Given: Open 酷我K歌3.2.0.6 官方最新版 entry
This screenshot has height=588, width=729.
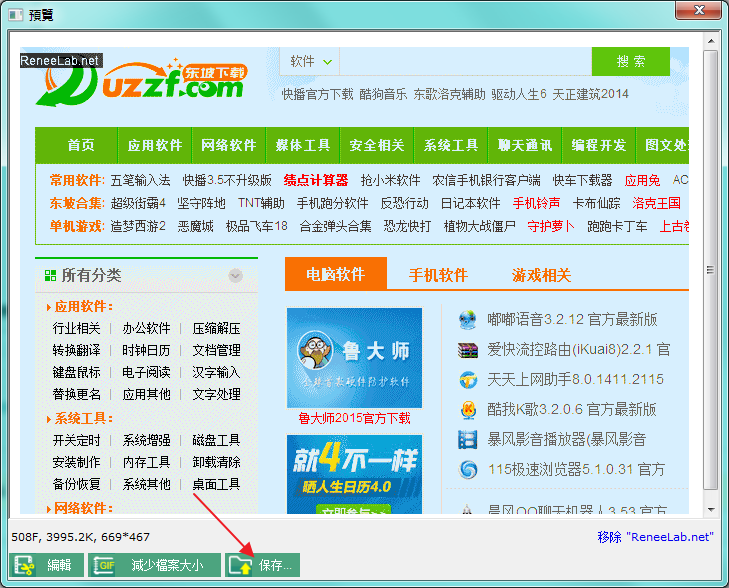Looking at the screenshot, I should [x=572, y=409].
